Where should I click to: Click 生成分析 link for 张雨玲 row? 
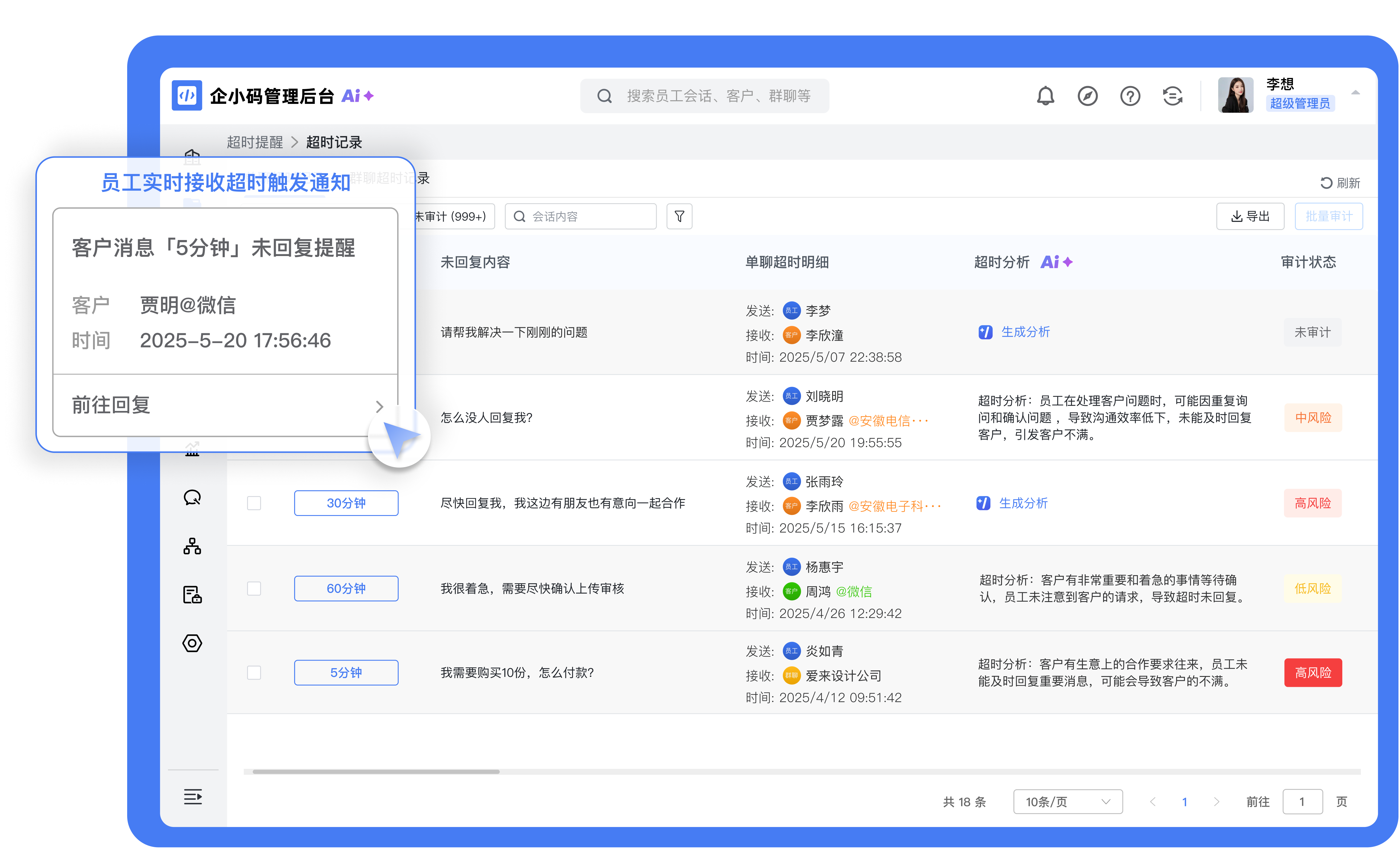(1023, 503)
